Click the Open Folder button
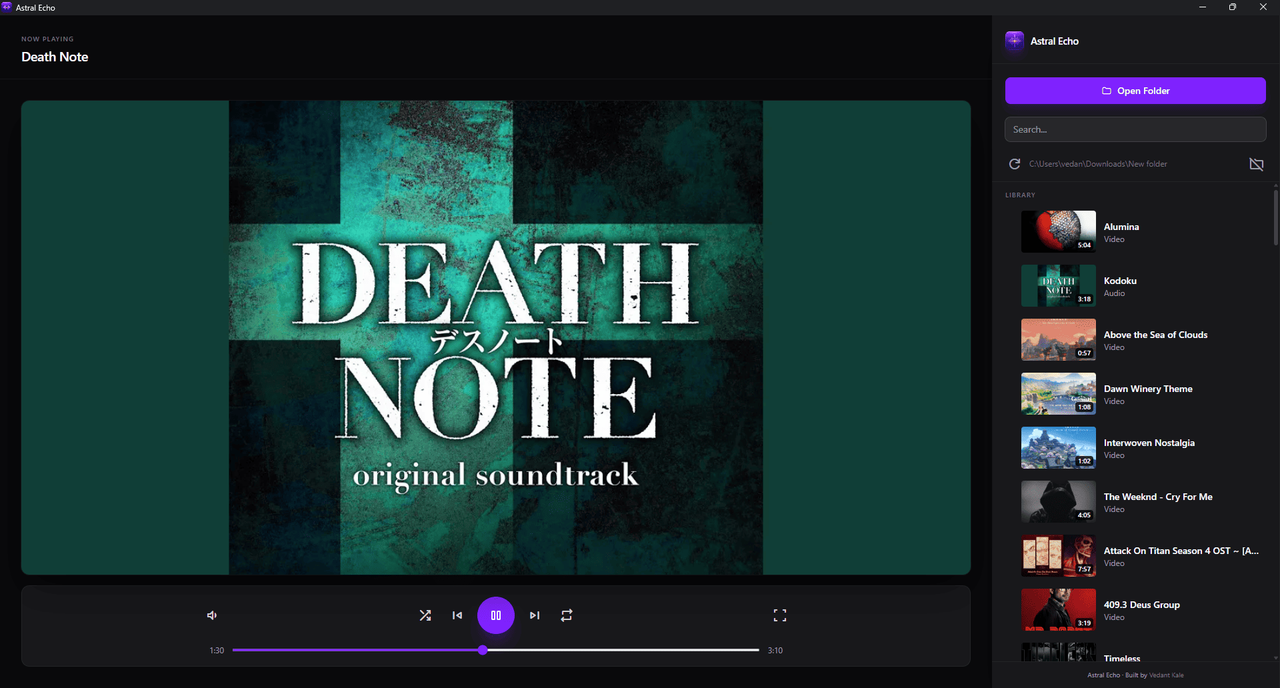 pos(1135,91)
